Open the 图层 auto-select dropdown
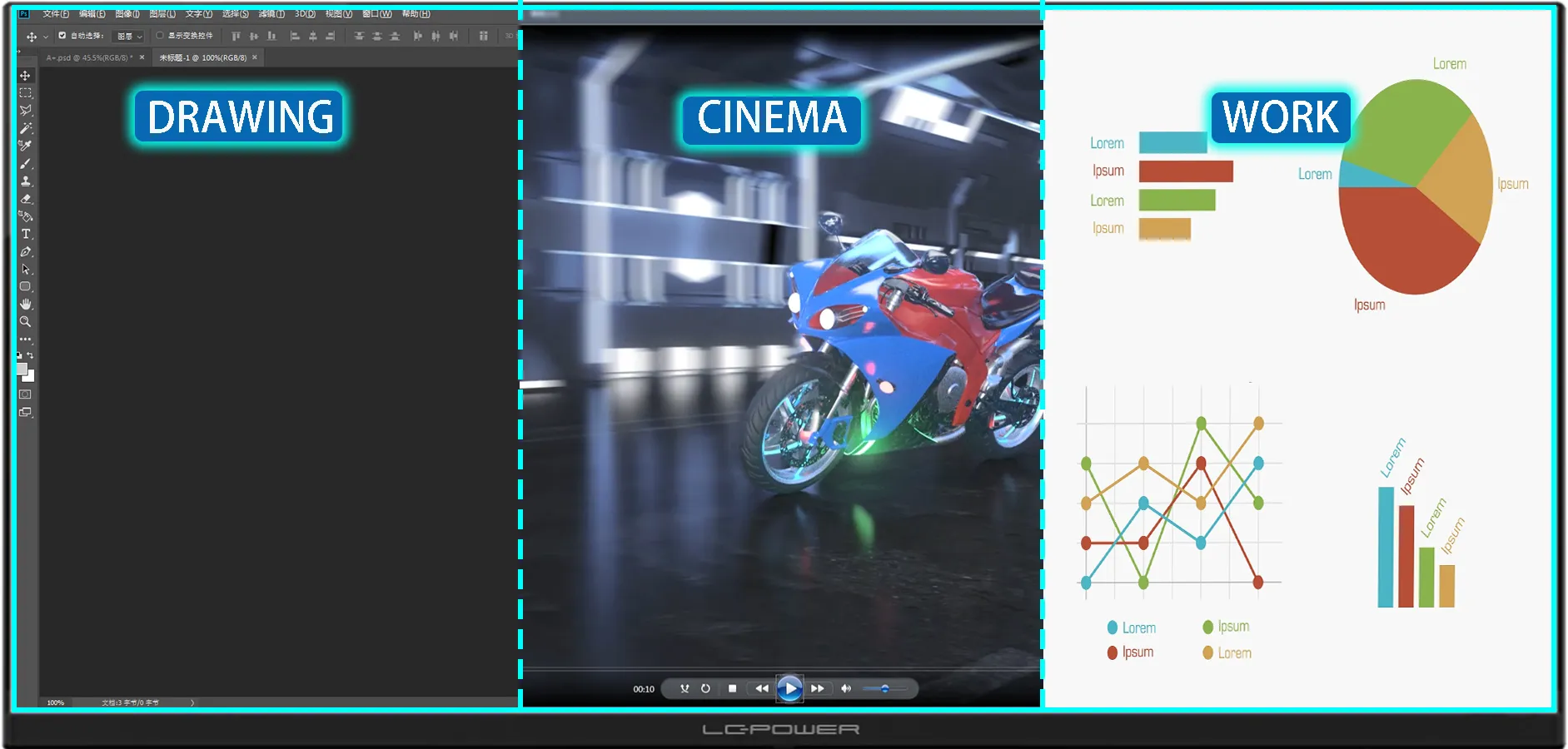1568x749 pixels. pos(130,36)
